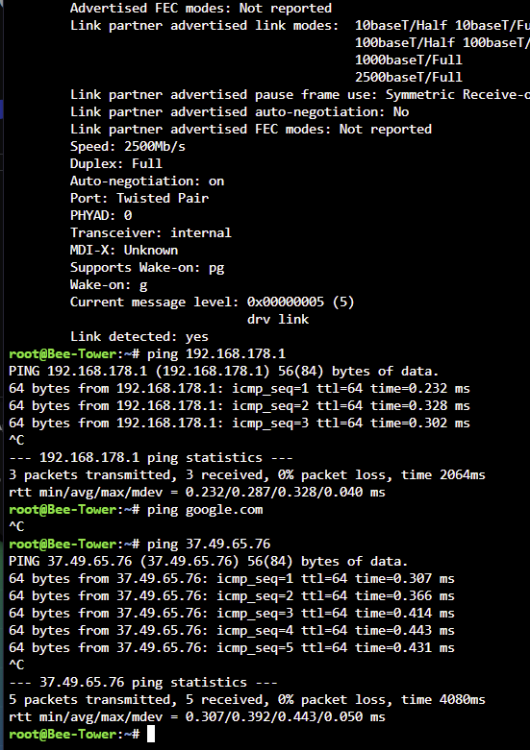Click the 'Advertised FEC modes: Not reported' line

click(x=201, y=8)
